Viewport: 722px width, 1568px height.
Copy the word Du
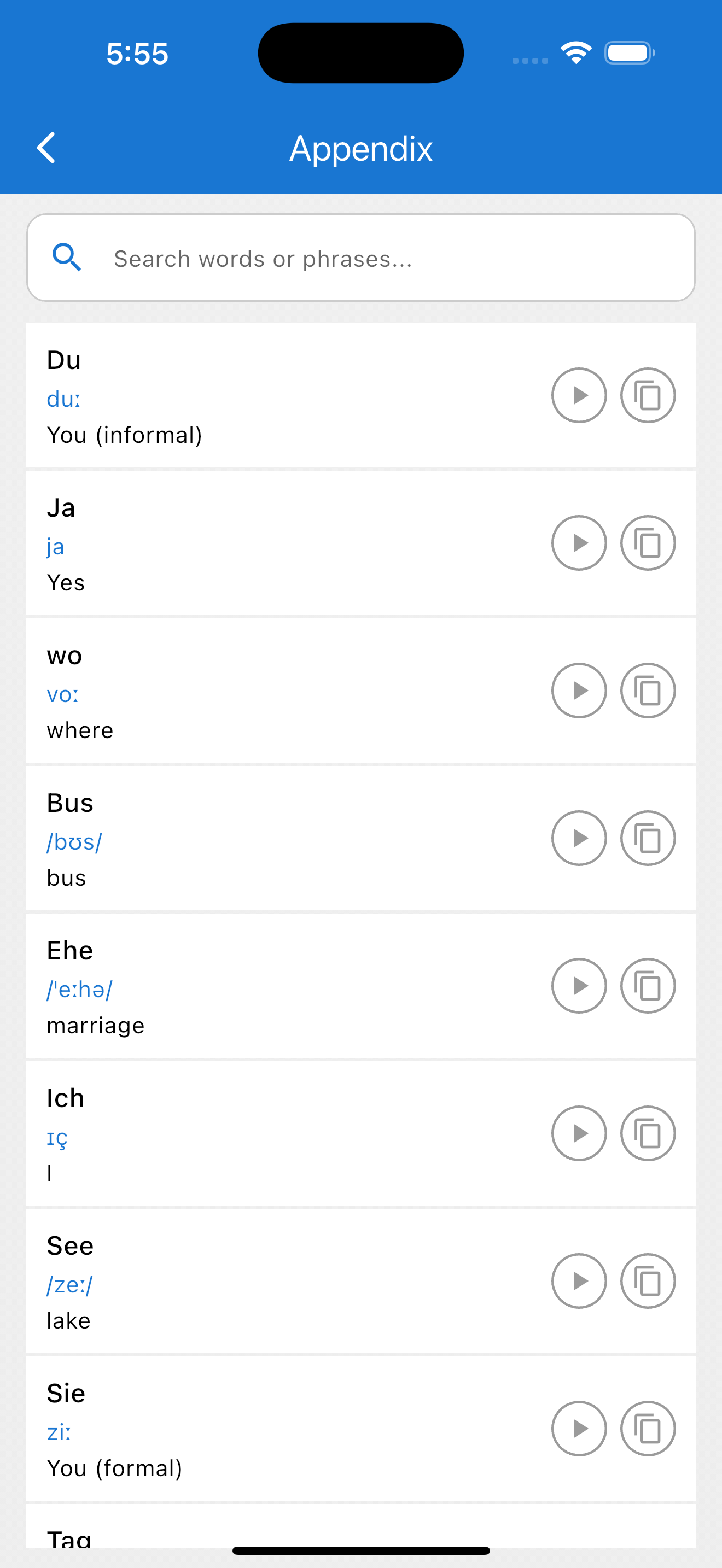coord(648,395)
